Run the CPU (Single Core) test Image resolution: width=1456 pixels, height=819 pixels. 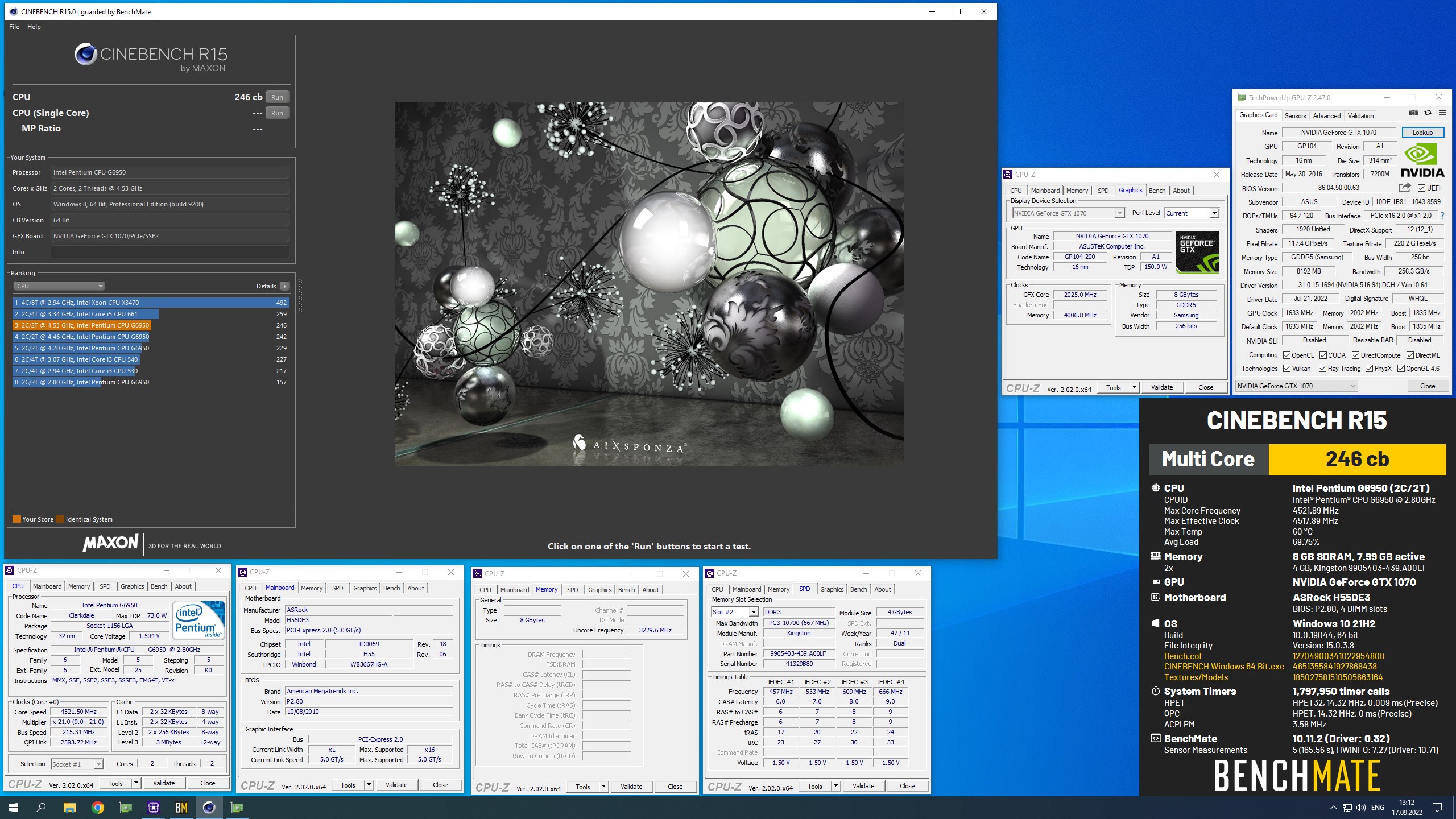(277, 113)
